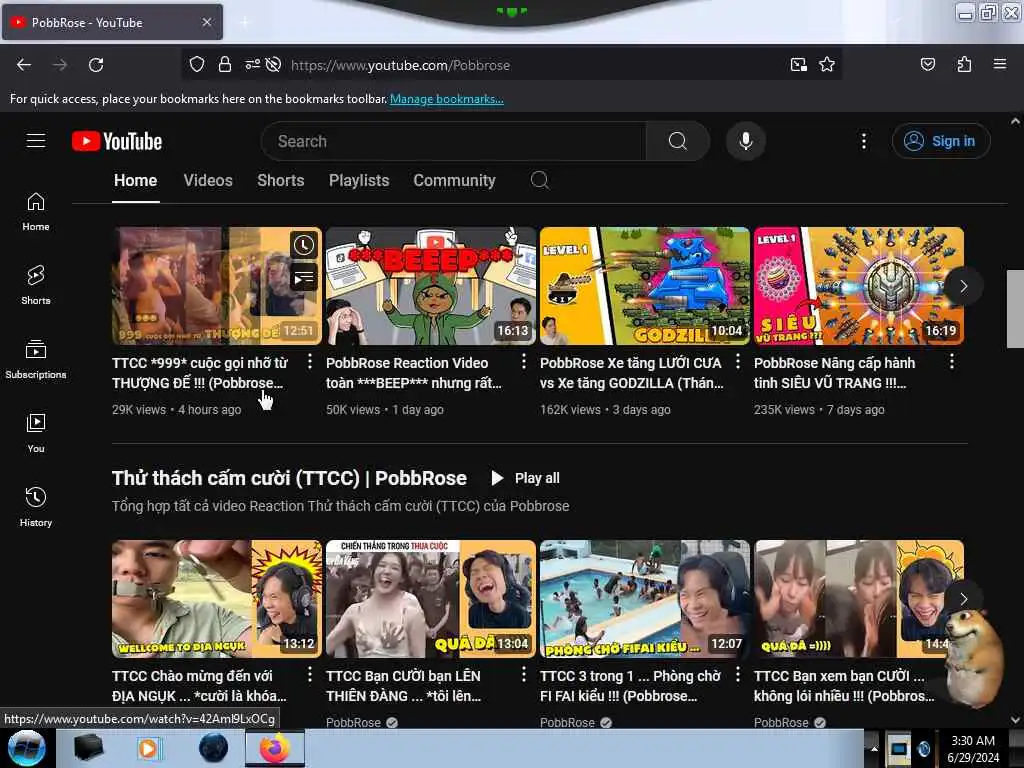
Task: Click the YouTube logo
Action: (x=117, y=141)
